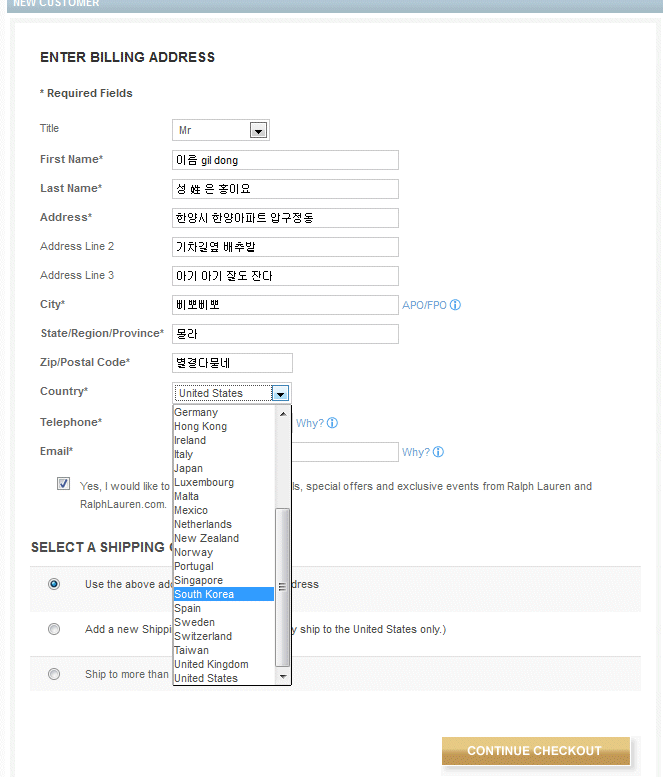The width and height of the screenshot is (663, 777).
Task: Focus the First Name input field
Action: coord(285,160)
